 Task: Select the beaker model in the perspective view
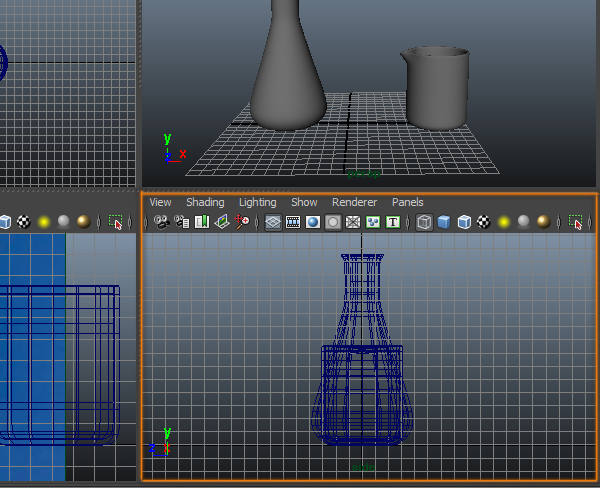point(437,90)
